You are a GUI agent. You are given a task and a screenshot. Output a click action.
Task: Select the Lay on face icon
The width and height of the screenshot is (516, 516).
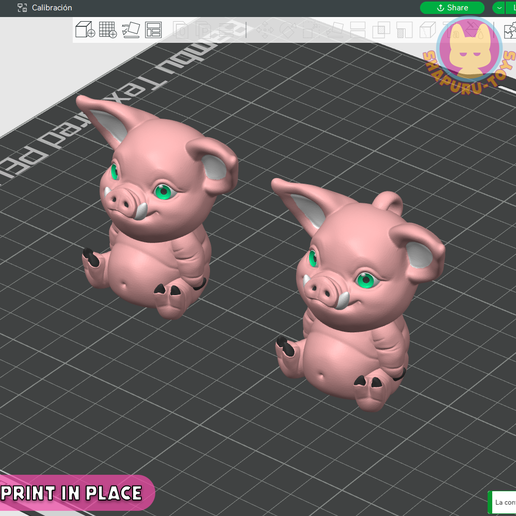[335, 30]
